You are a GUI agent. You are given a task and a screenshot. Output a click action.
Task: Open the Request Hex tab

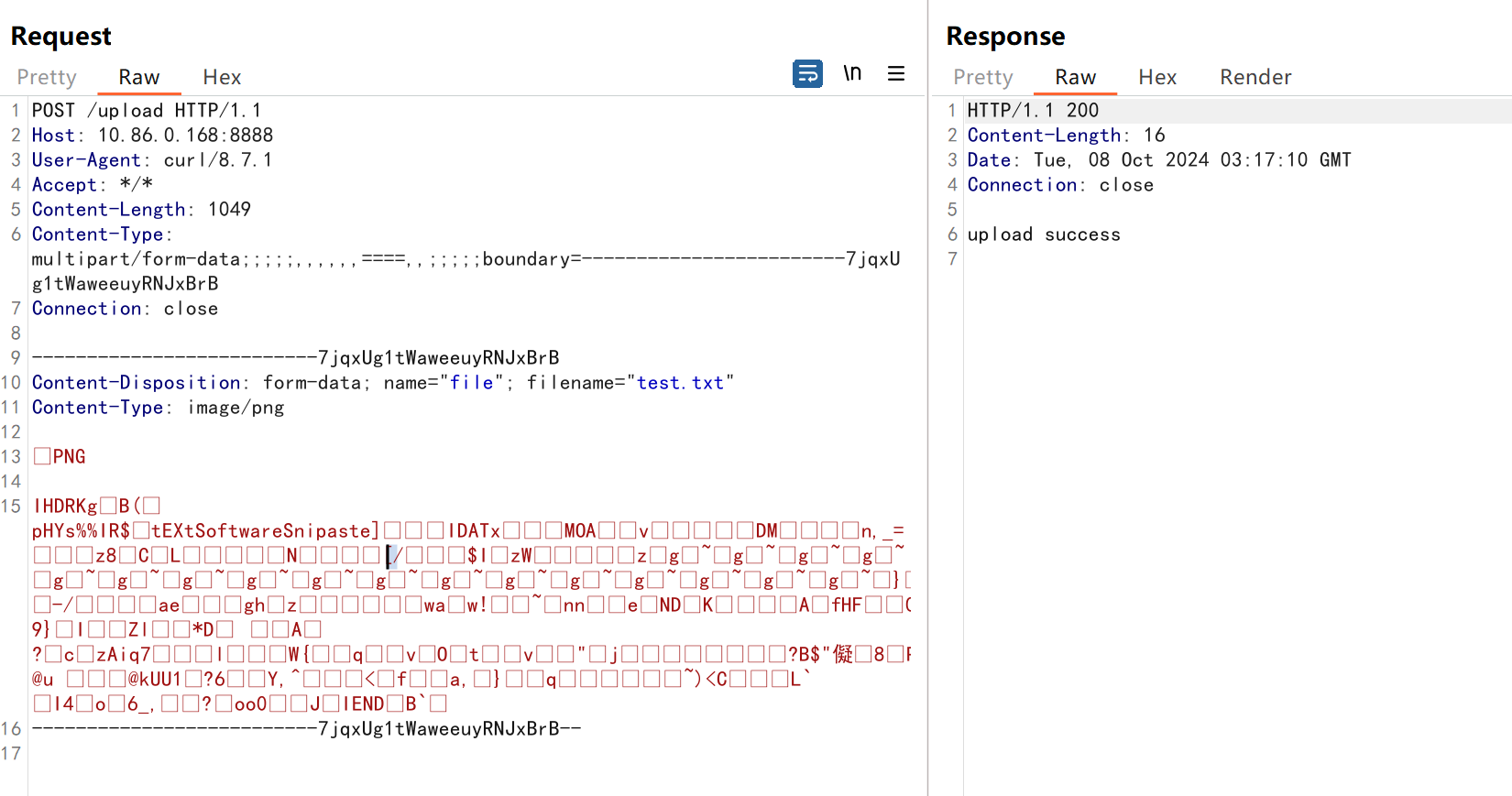coord(222,78)
